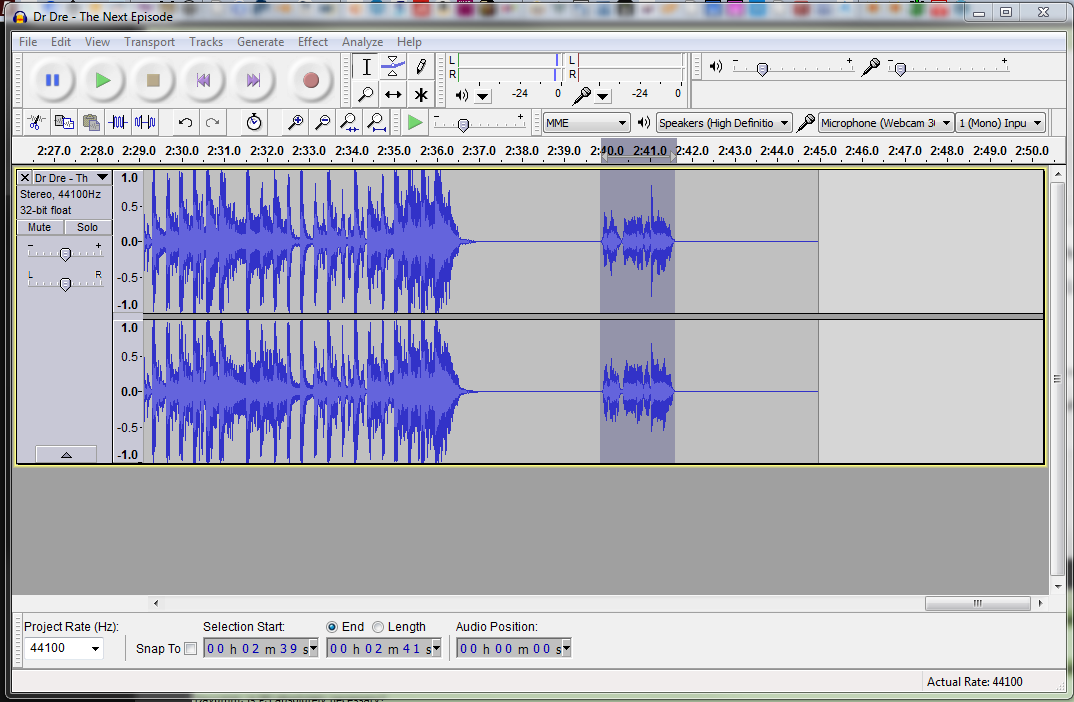1074x702 pixels.
Task: Enable the Snap To checkbox
Action: pyautogui.click(x=190, y=649)
